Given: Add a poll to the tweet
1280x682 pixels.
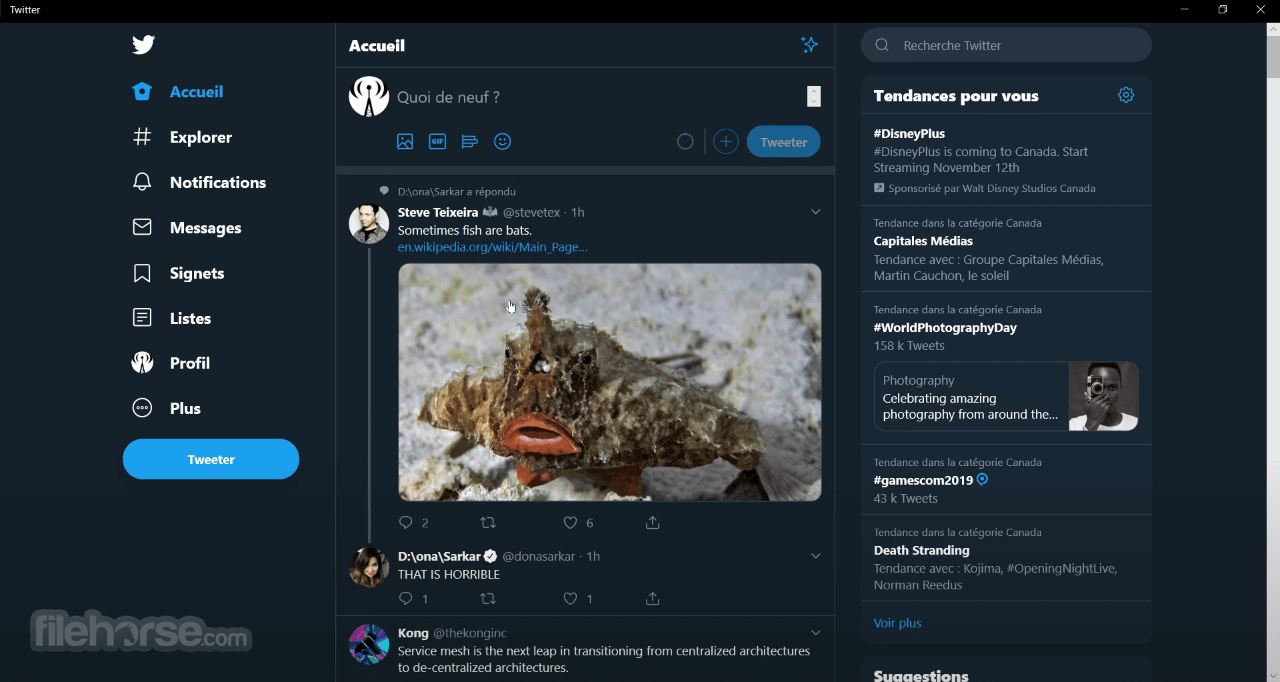Looking at the screenshot, I should pos(470,142).
